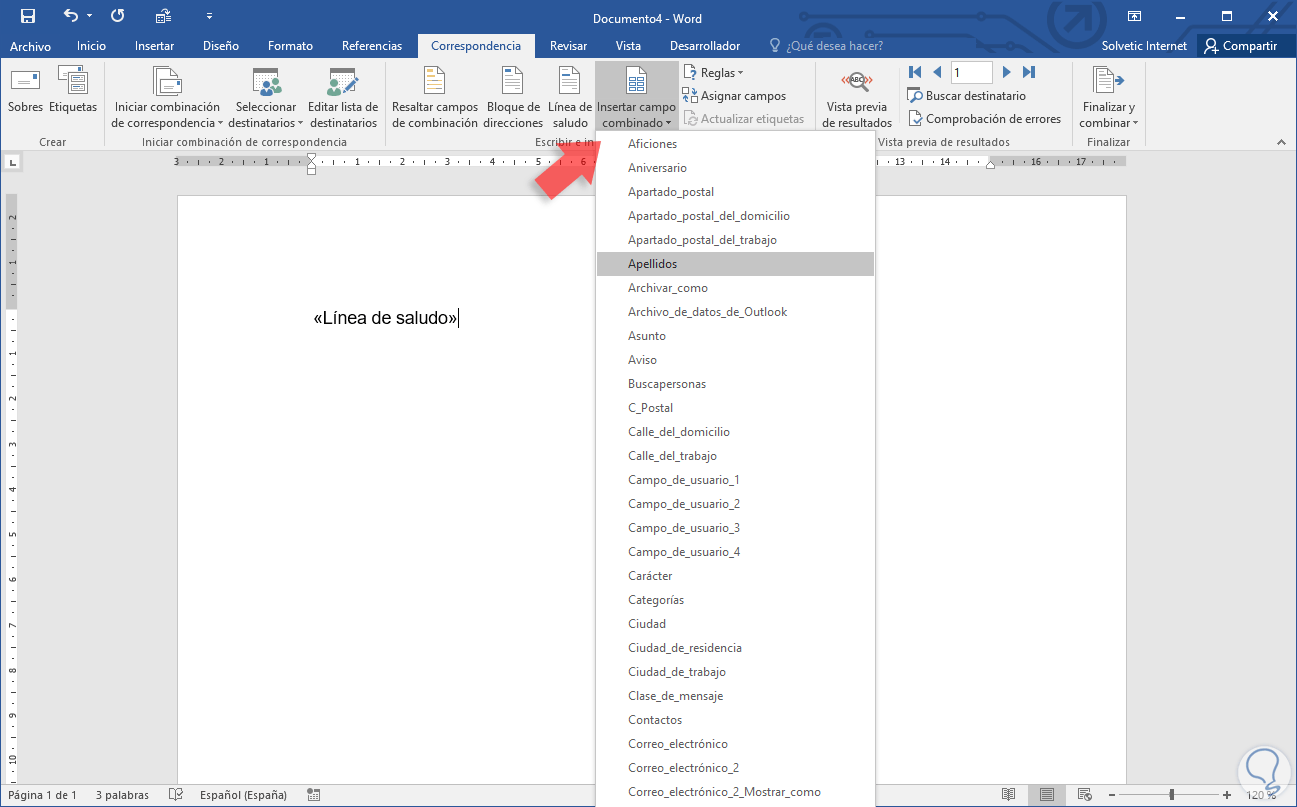Switch to the Desarrollador tab
The width and height of the screenshot is (1297, 807).
pyautogui.click(x=705, y=46)
